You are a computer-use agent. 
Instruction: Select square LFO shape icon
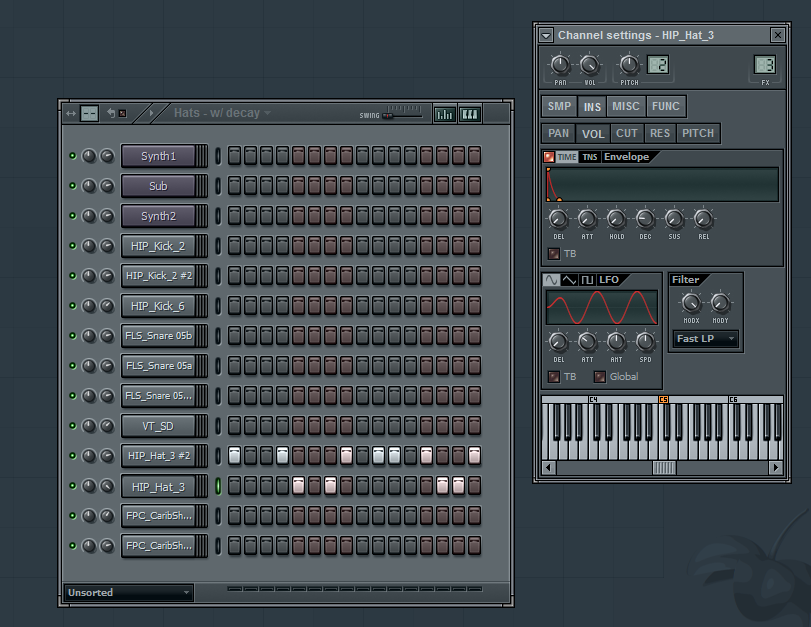(x=587, y=280)
